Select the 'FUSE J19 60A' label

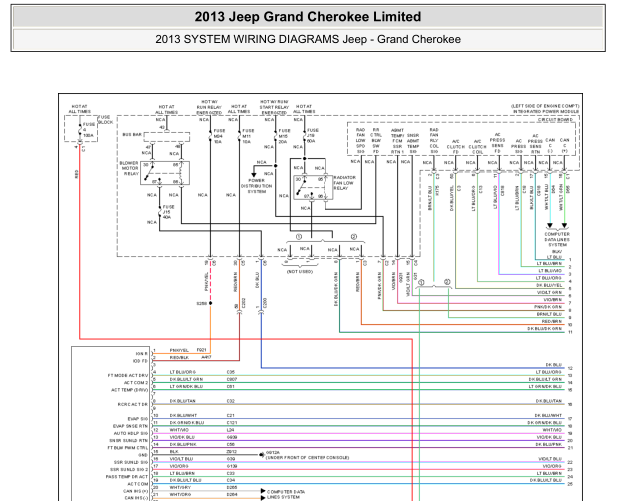coord(313,136)
